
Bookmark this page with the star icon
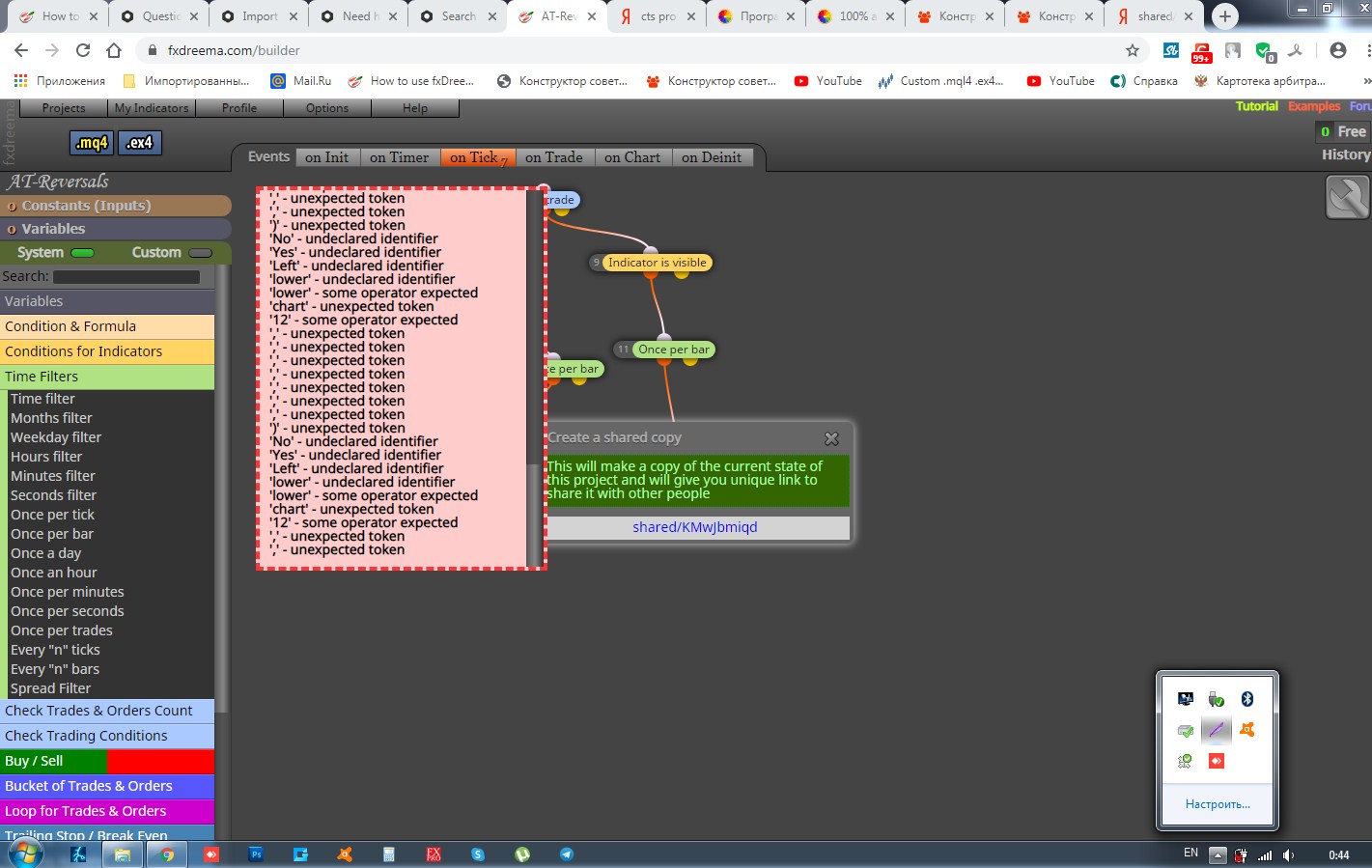[x=1133, y=50]
